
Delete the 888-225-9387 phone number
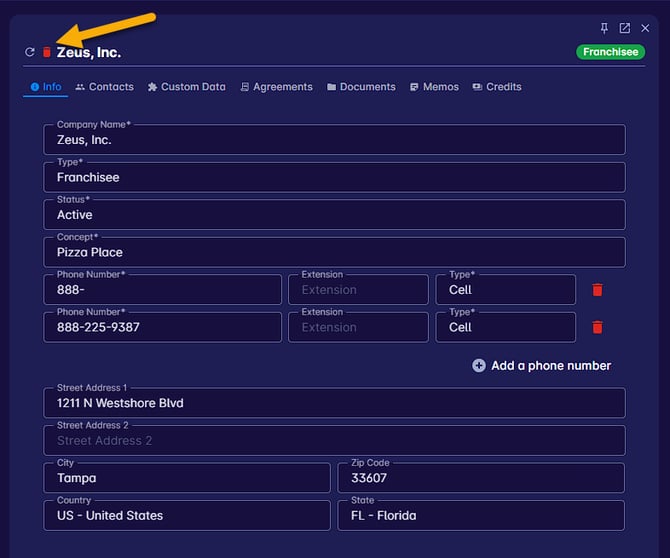597,327
